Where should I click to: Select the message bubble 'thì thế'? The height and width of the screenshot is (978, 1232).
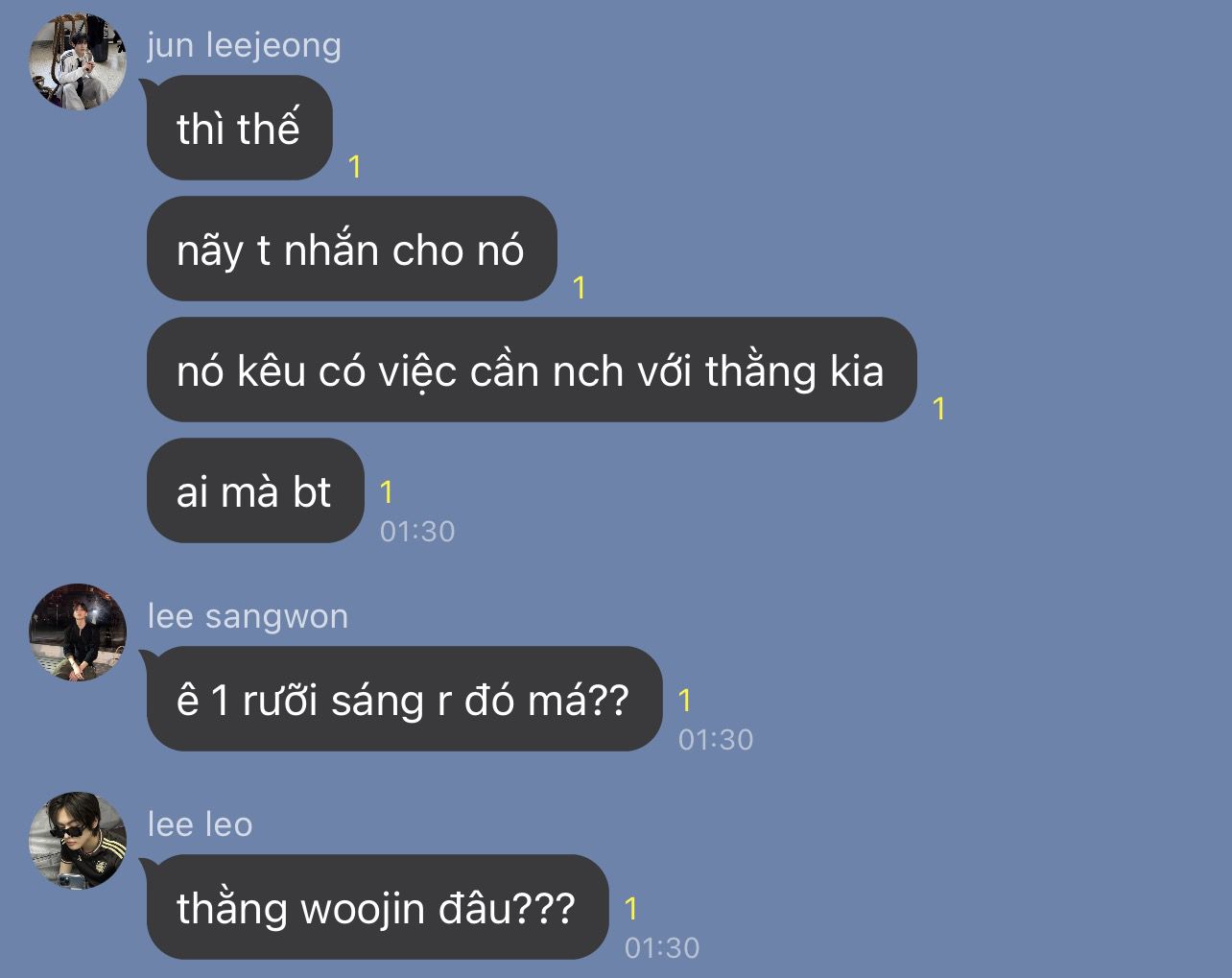click(239, 128)
